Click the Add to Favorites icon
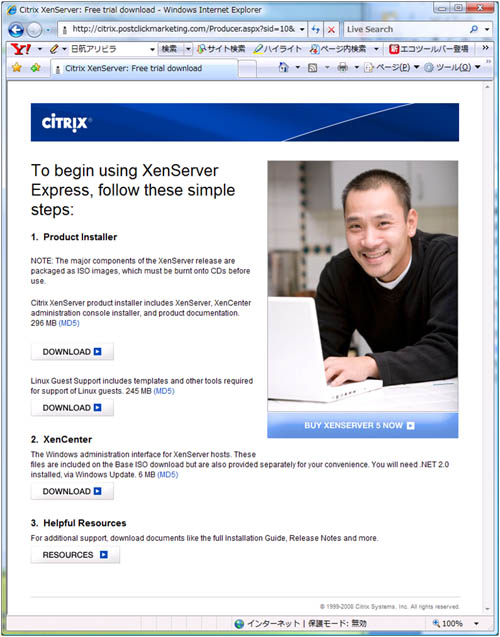 click(36, 67)
